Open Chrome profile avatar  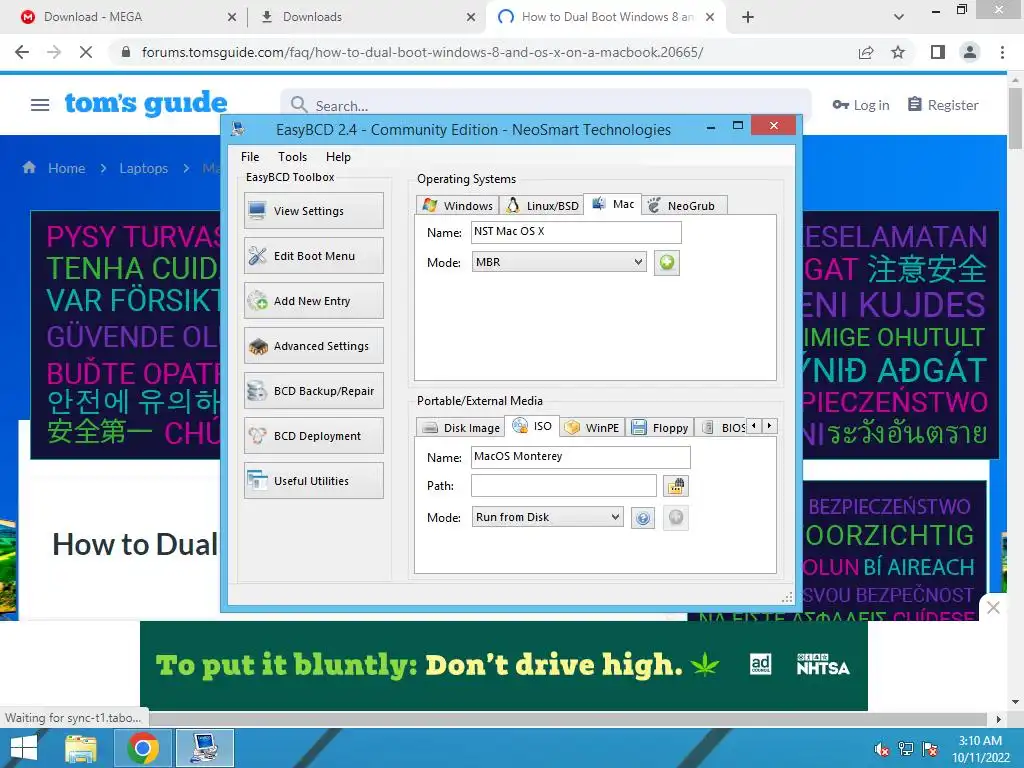pyautogui.click(x=970, y=52)
